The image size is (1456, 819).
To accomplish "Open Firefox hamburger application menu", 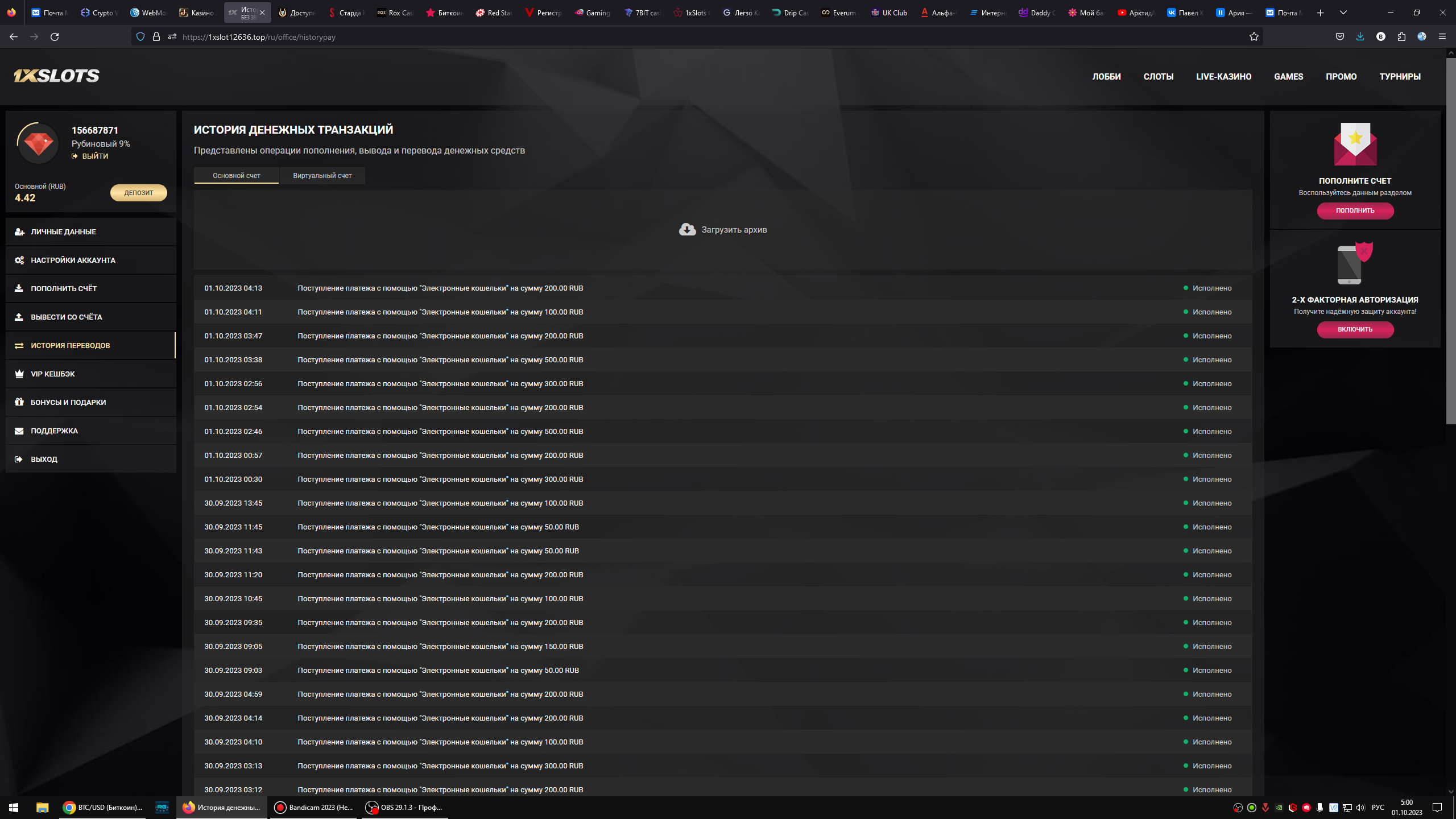I will pos(1442,37).
